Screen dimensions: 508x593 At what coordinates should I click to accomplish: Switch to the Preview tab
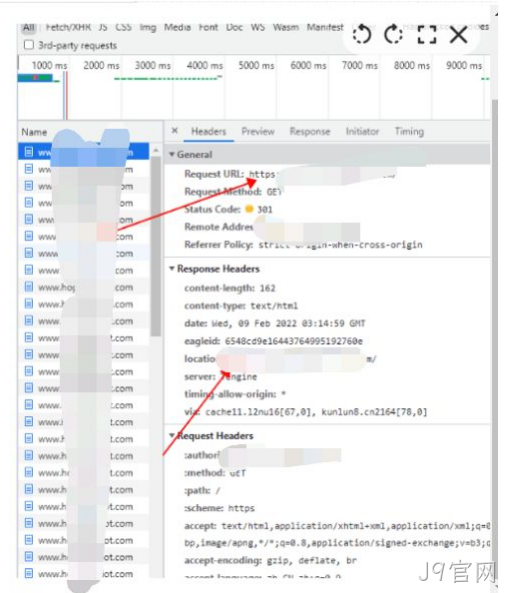(x=258, y=131)
